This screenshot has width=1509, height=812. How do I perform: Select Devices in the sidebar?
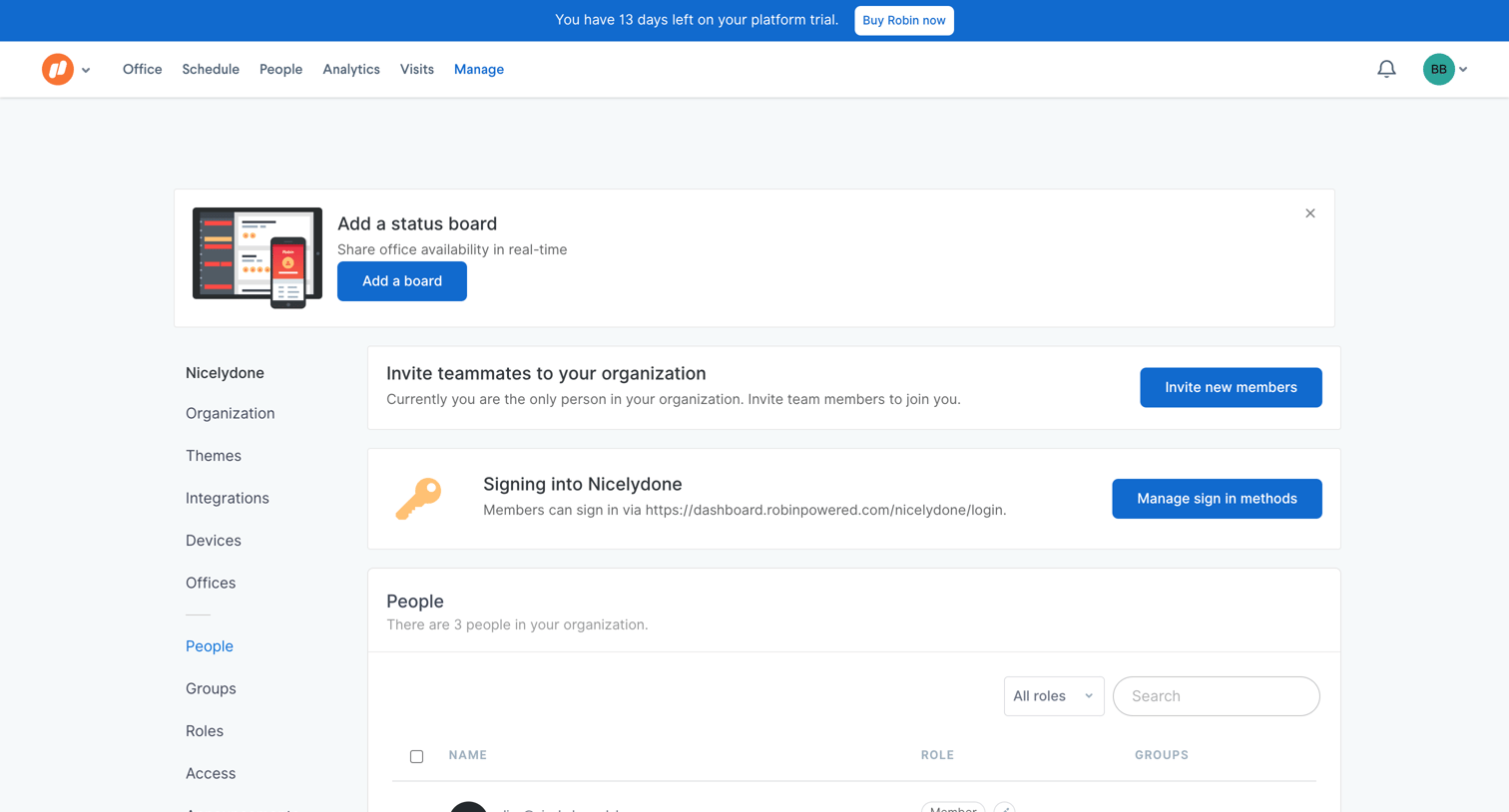(x=214, y=541)
